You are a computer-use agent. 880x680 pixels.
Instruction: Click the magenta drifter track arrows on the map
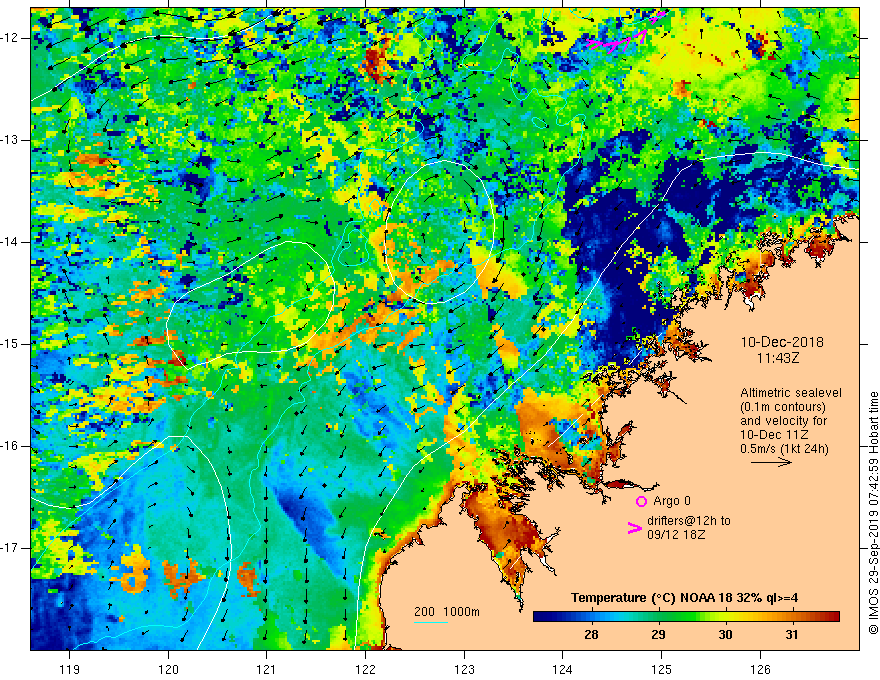tap(626, 35)
